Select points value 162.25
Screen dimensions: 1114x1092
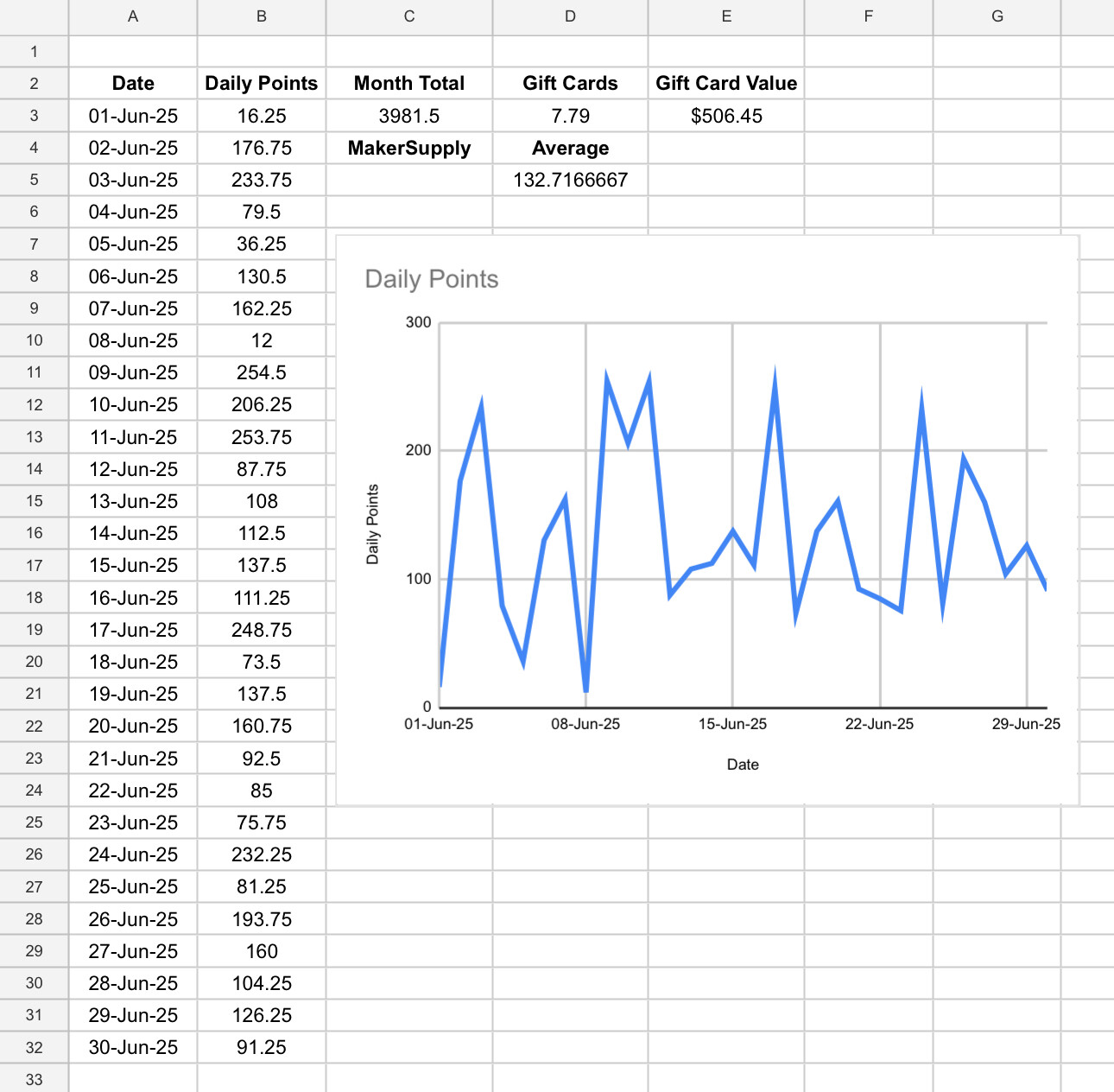click(x=262, y=308)
